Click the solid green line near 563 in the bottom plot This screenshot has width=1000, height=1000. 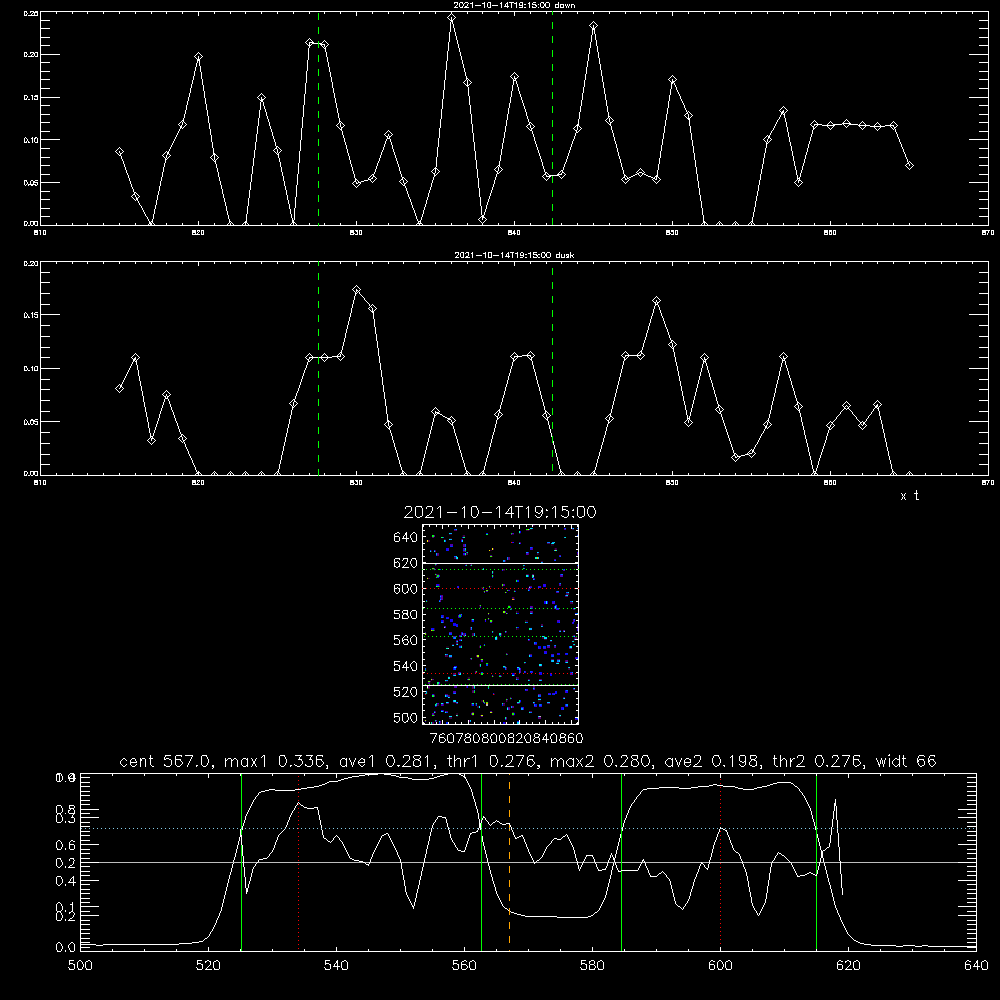(x=481, y=861)
